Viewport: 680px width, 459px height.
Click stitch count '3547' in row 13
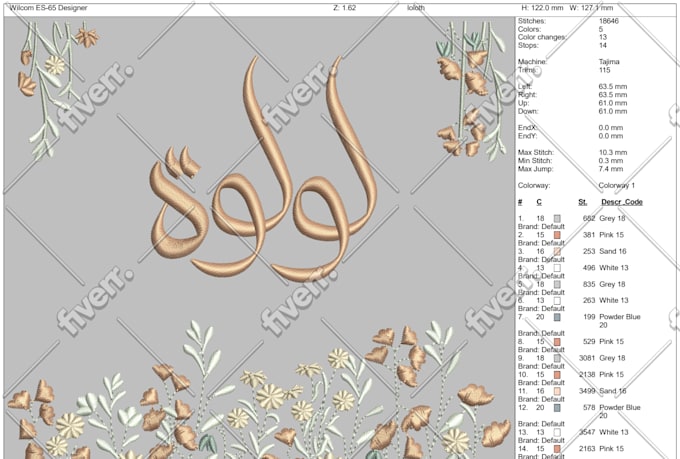click(587, 432)
